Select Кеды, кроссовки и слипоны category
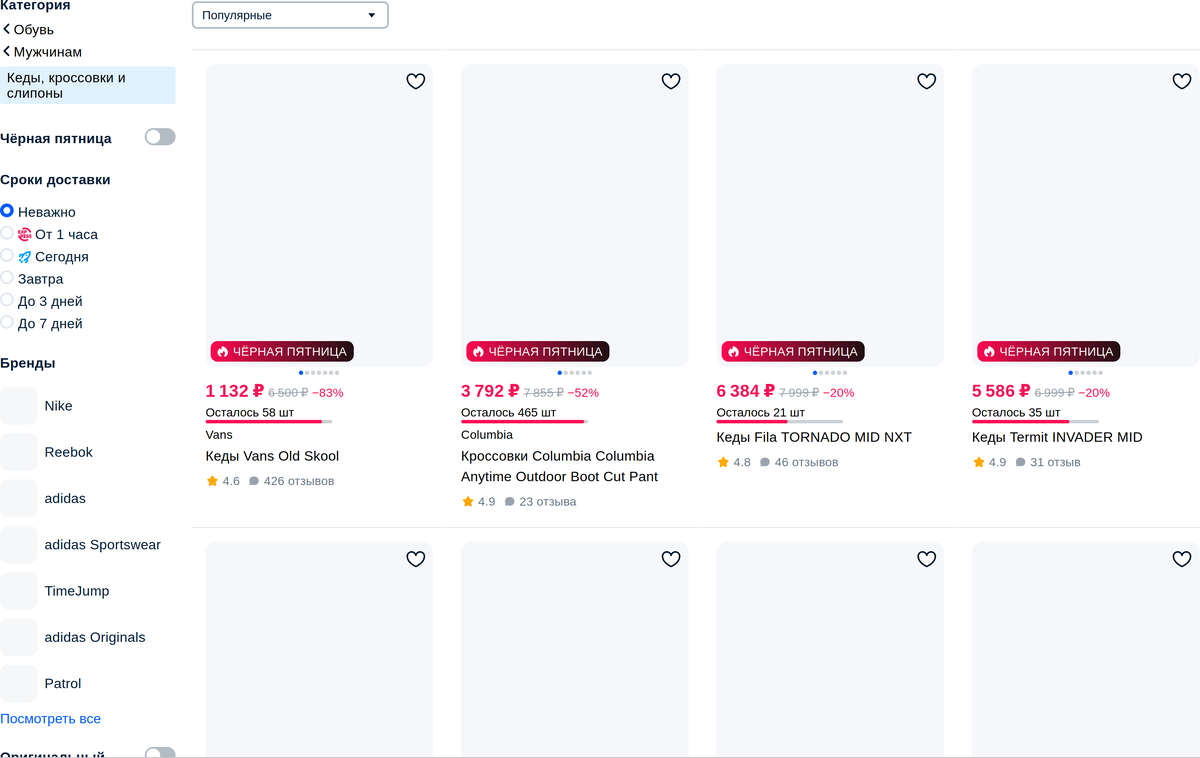The height and width of the screenshot is (758, 1200). (x=87, y=85)
